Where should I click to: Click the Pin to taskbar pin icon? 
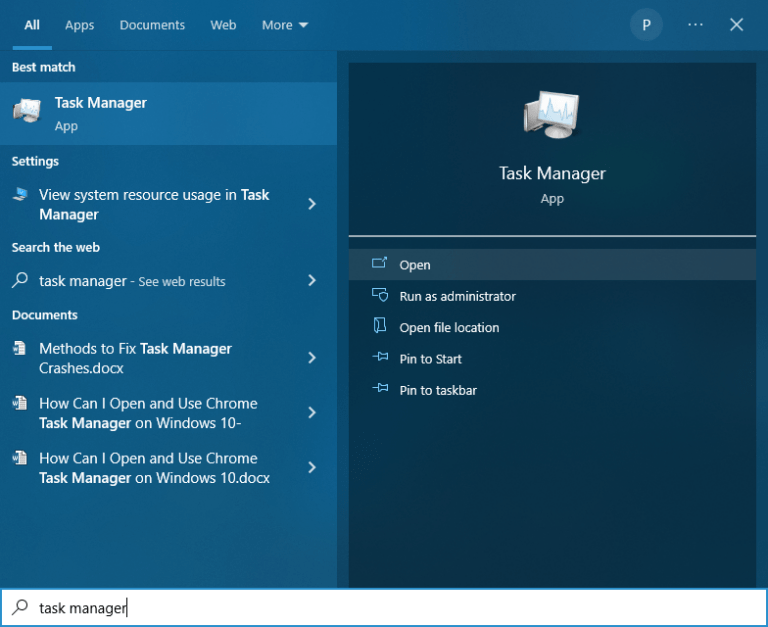pos(380,388)
